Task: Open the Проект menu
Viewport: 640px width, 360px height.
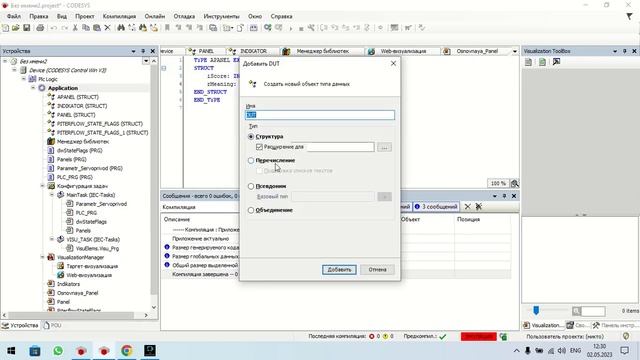Action: pos(84,16)
